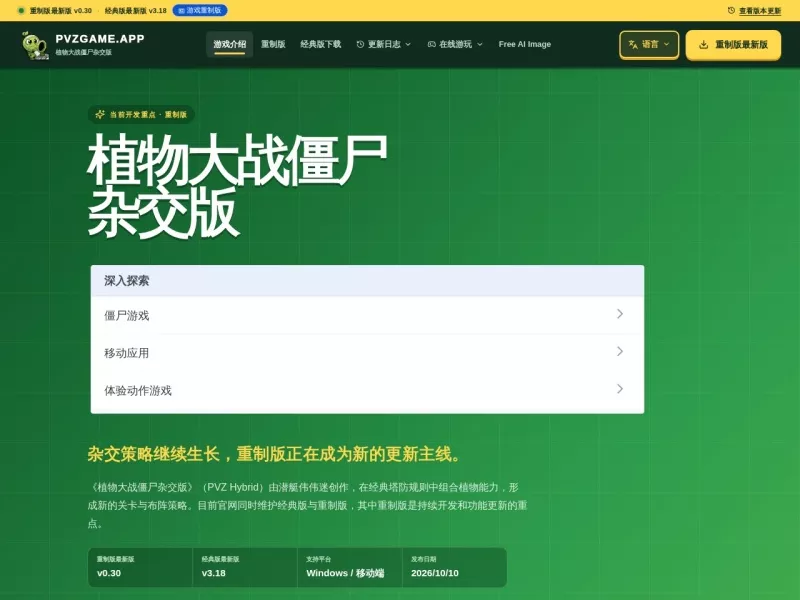Viewport: 800px width, 600px height.
Task: Click the 查看版本更新 link
Action: pyautogui.click(x=760, y=11)
